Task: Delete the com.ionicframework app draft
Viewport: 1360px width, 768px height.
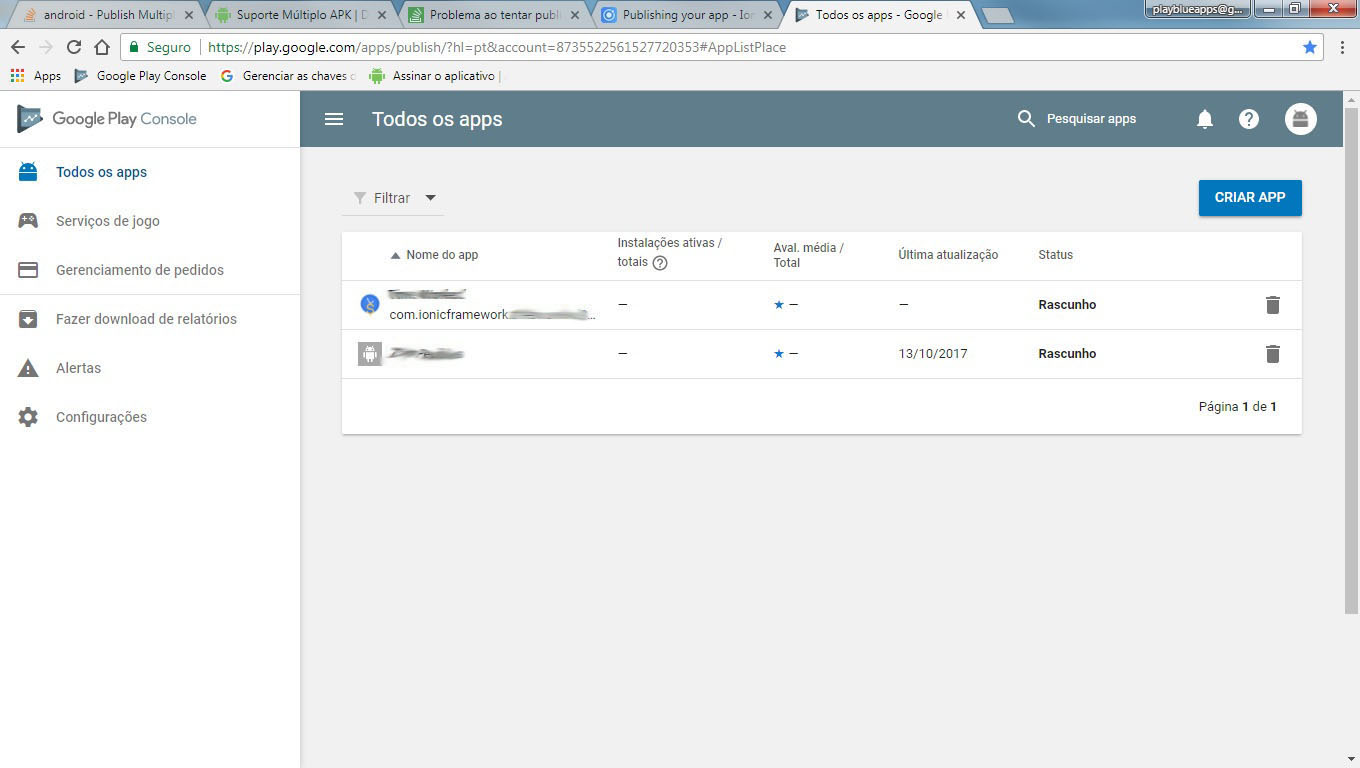Action: (x=1272, y=305)
